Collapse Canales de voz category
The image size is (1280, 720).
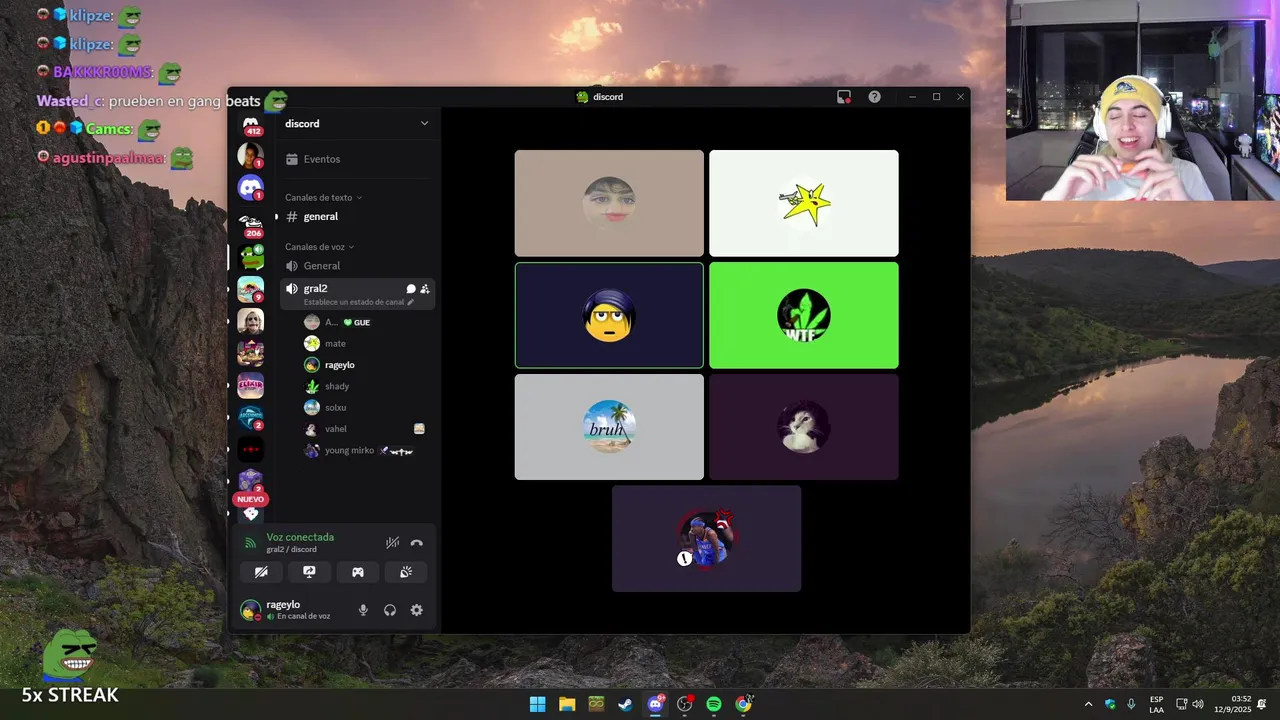point(320,247)
